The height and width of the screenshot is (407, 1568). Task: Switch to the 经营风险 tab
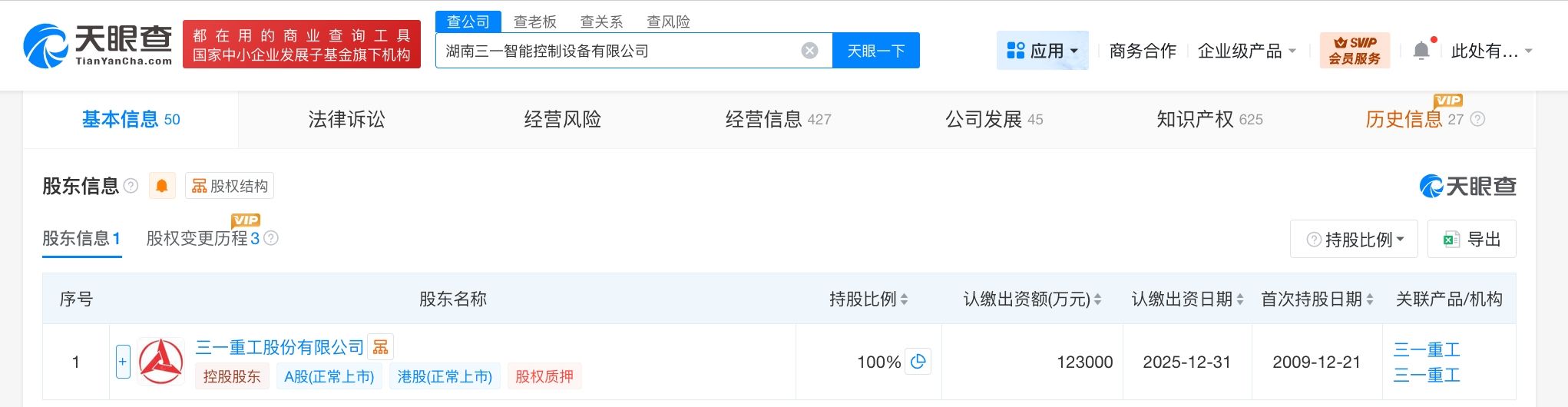pos(562,119)
